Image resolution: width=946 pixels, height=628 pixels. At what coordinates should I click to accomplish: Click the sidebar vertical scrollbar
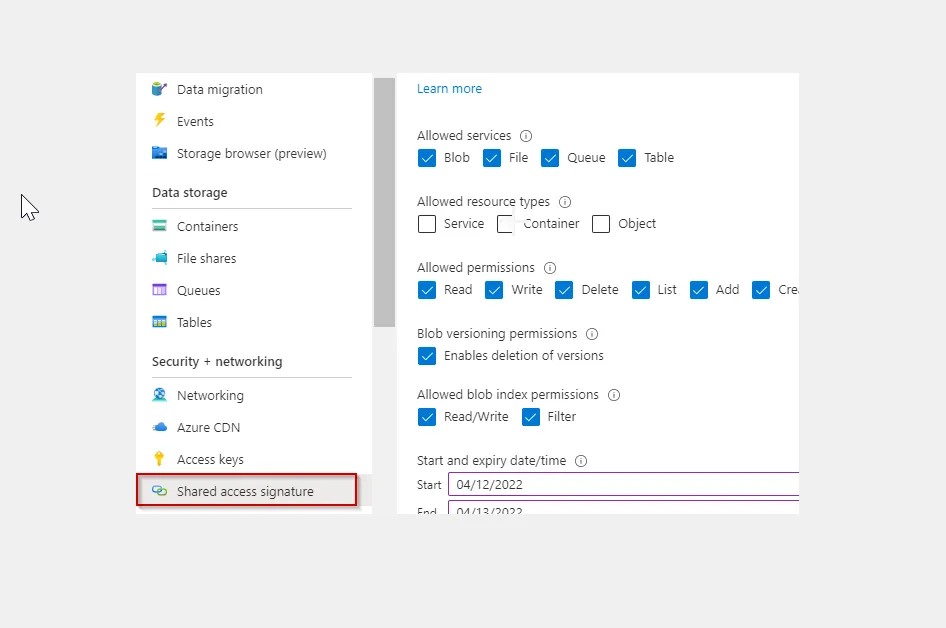384,202
